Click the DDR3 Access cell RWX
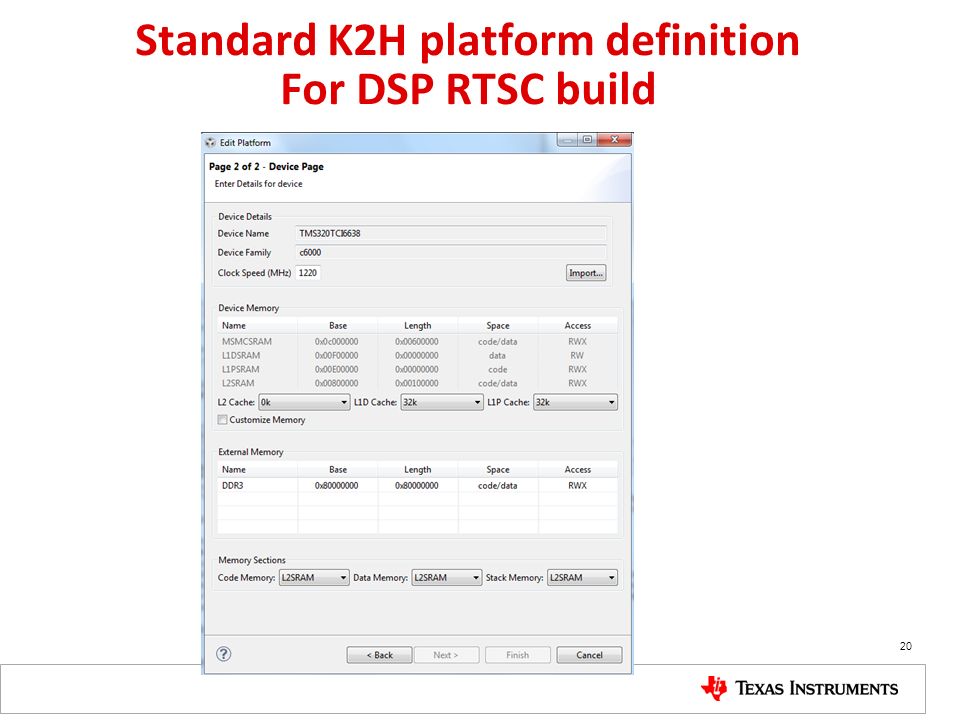 (x=577, y=486)
